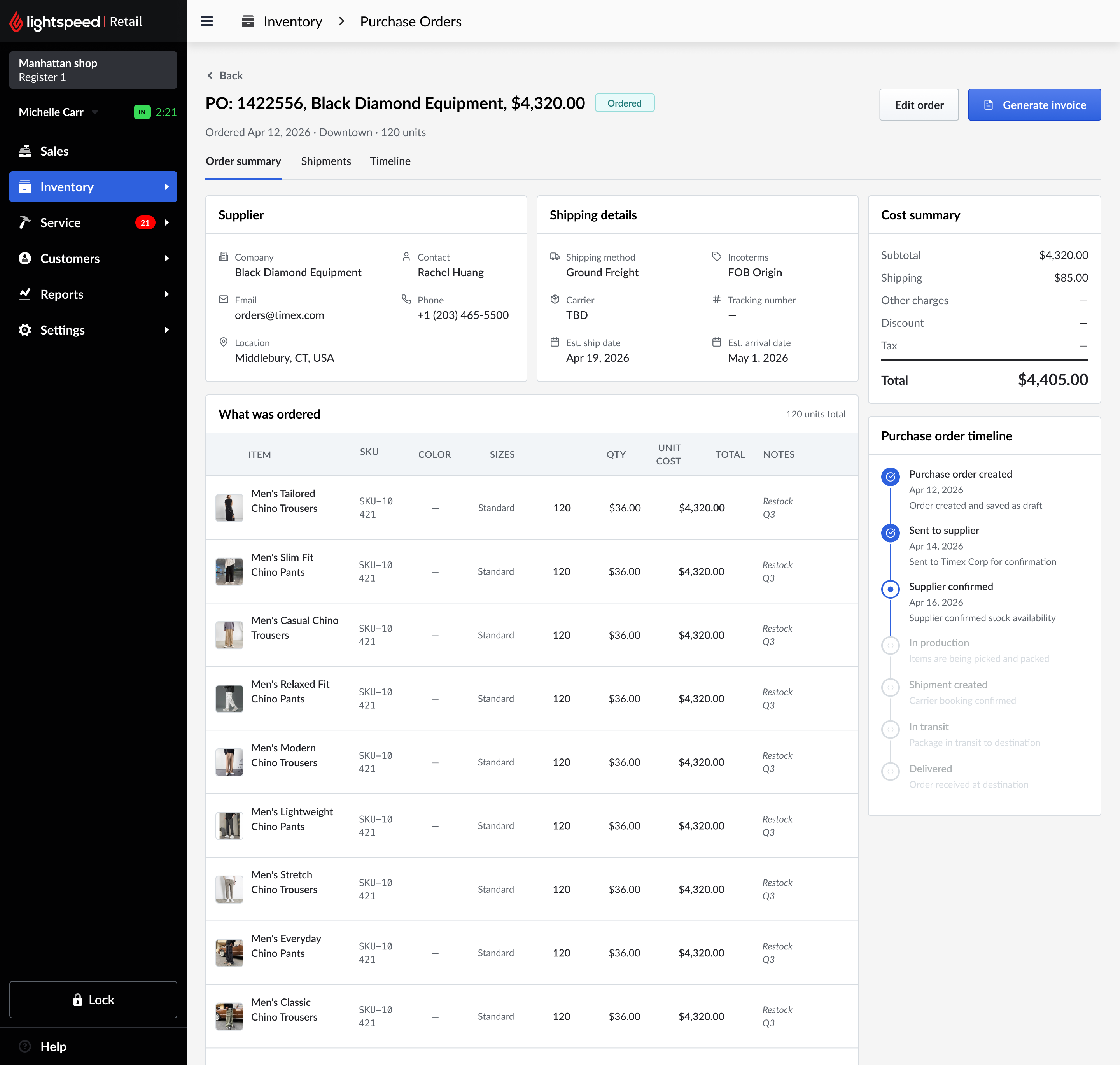This screenshot has width=1120, height=1065.
Task: Open the Inventory menu item
Action: point(93,187)
